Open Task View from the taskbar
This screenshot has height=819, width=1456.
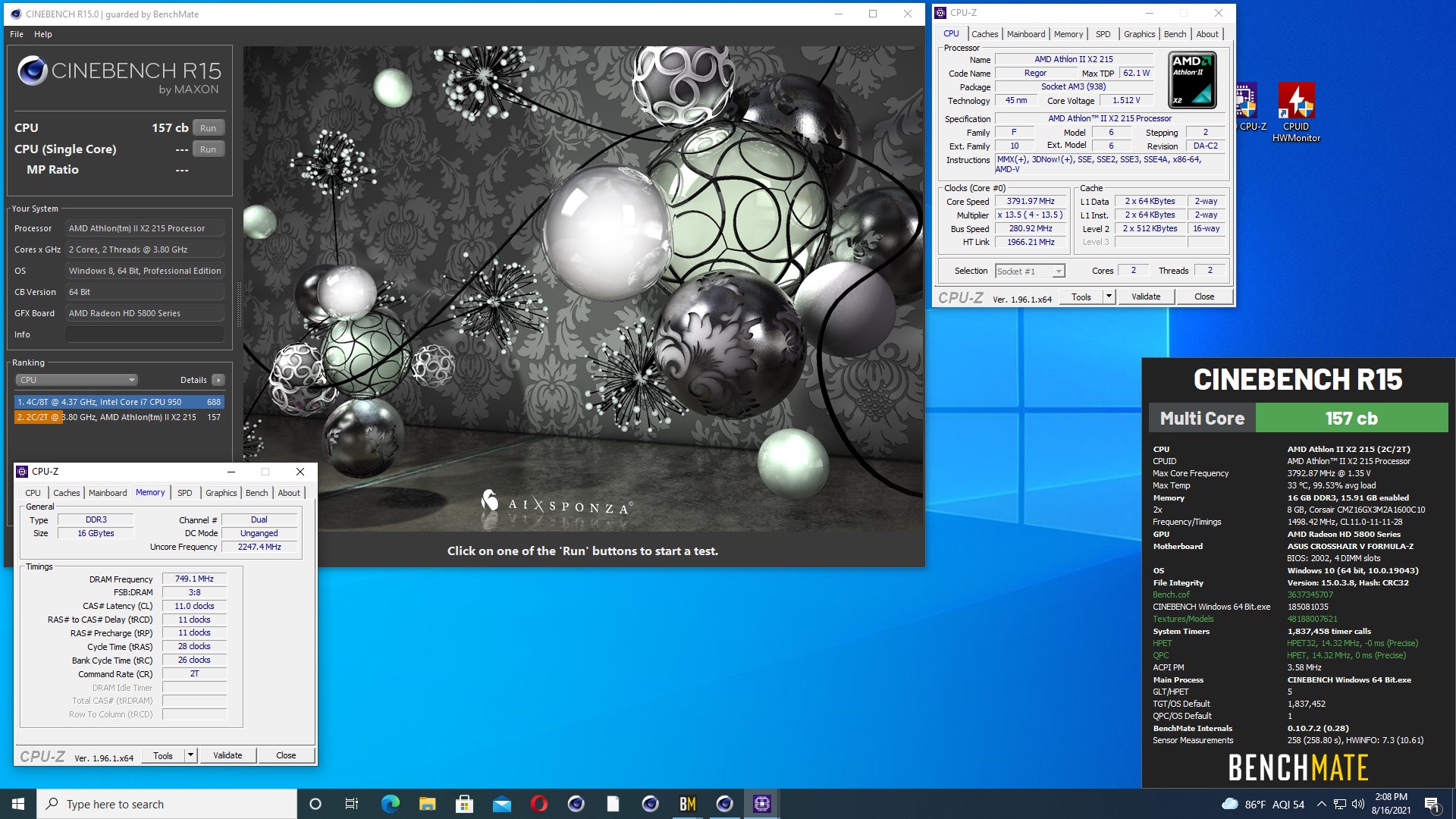pyautogui.click(x=352, y=804)
